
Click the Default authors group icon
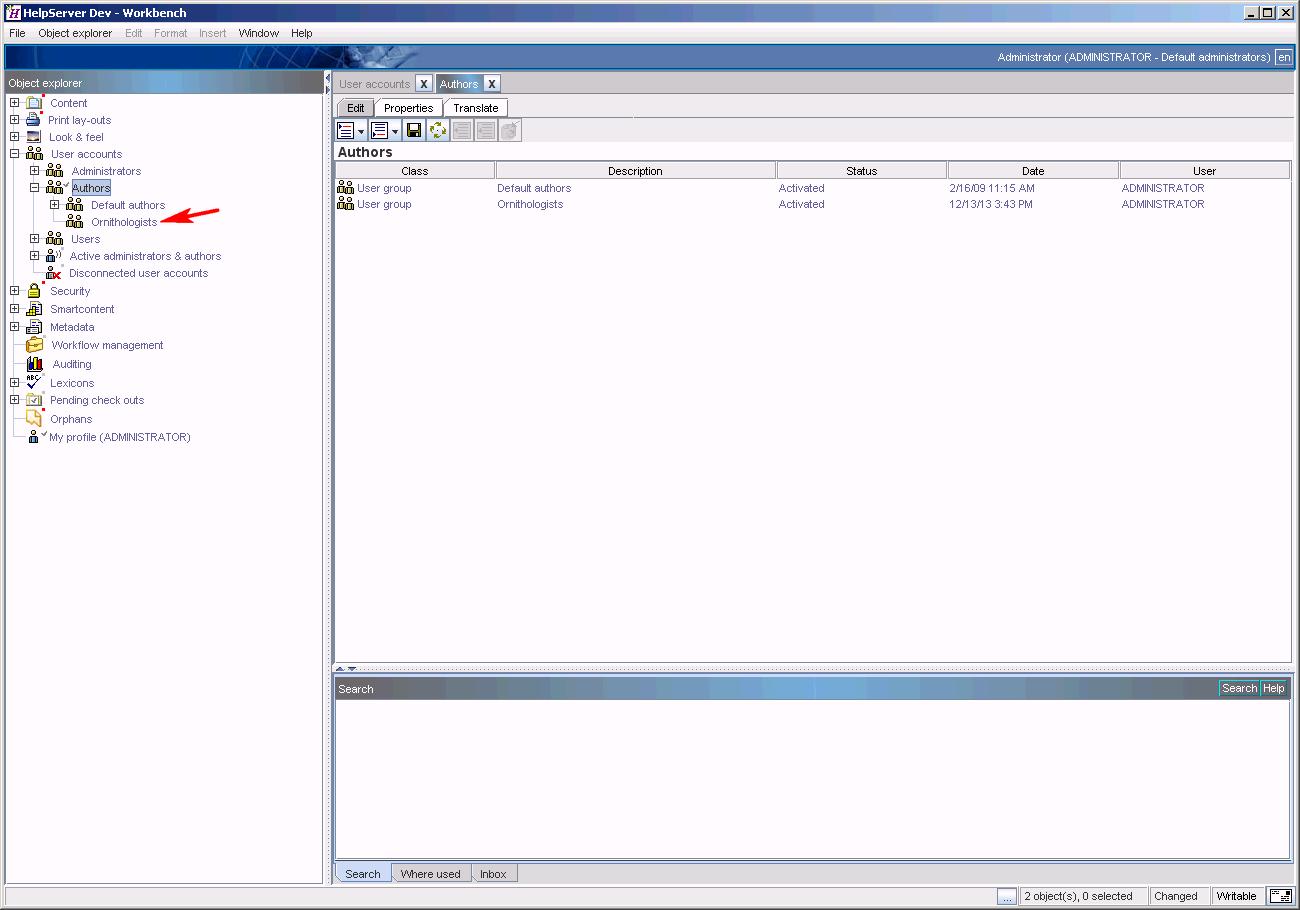[75, 205]
